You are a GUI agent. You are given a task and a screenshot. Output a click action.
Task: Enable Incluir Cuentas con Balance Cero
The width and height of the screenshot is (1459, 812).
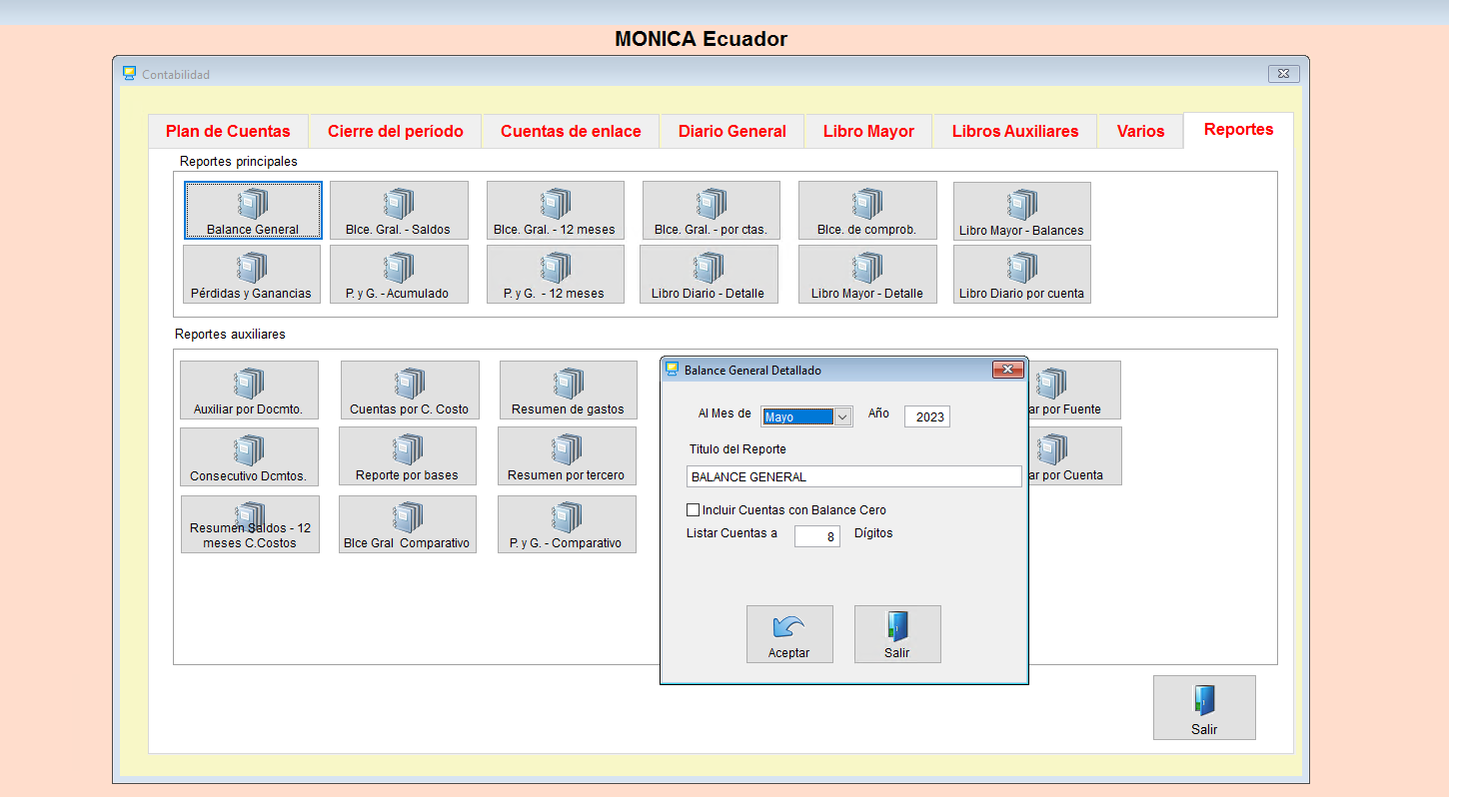point(693,509)
